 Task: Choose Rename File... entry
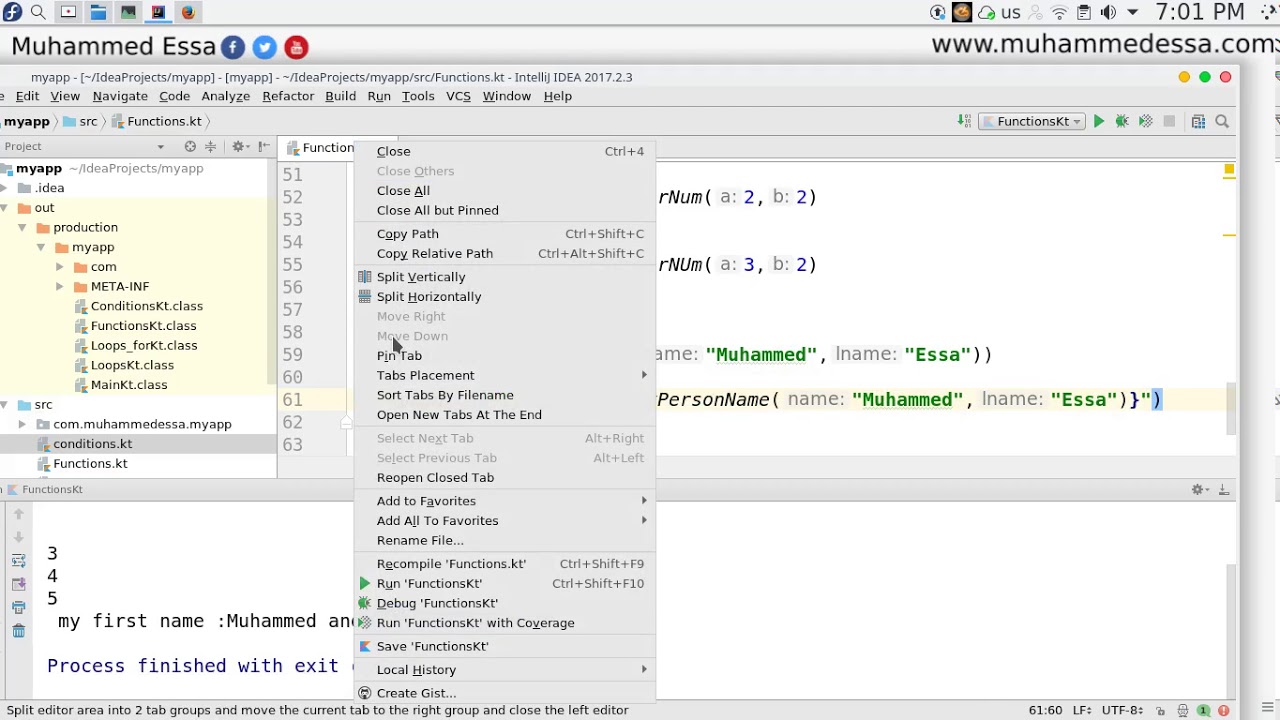pyautogui.click(x=505, y=540)
